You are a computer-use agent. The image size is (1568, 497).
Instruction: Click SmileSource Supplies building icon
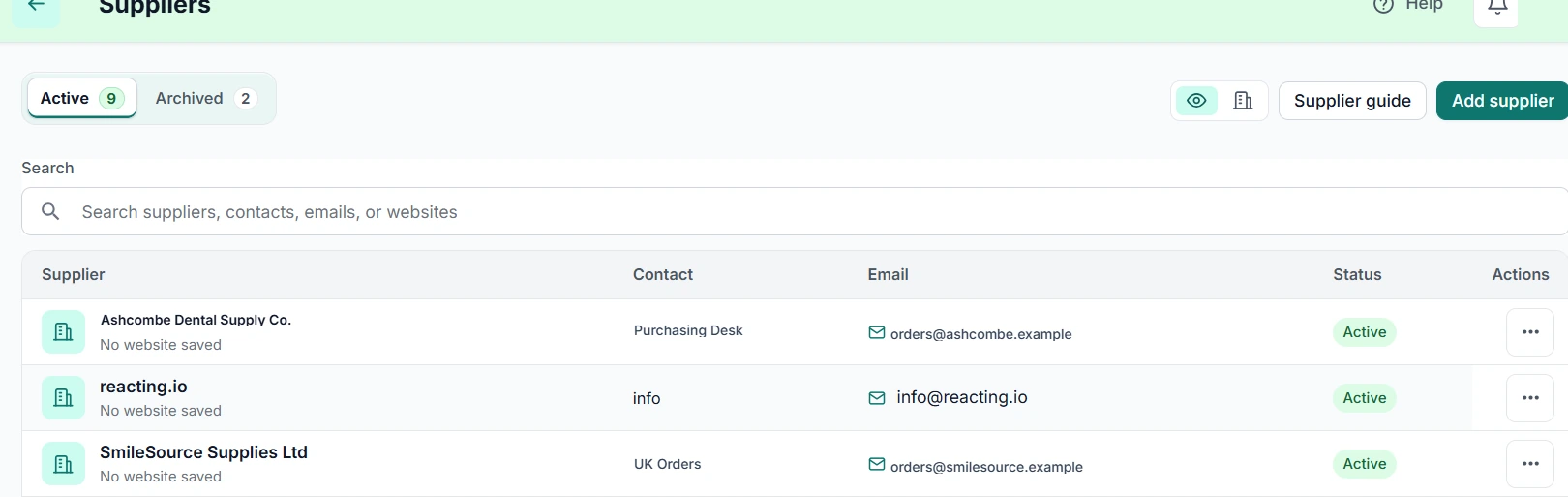click(x=63, y=463)
